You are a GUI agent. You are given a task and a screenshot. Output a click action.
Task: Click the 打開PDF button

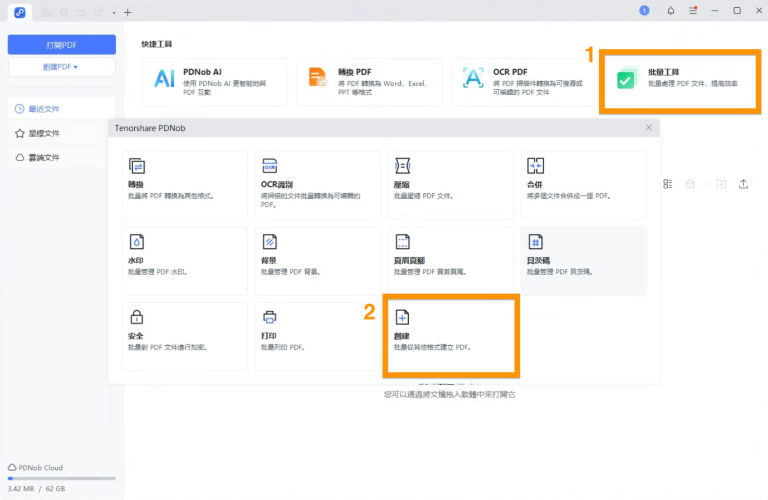62,45
